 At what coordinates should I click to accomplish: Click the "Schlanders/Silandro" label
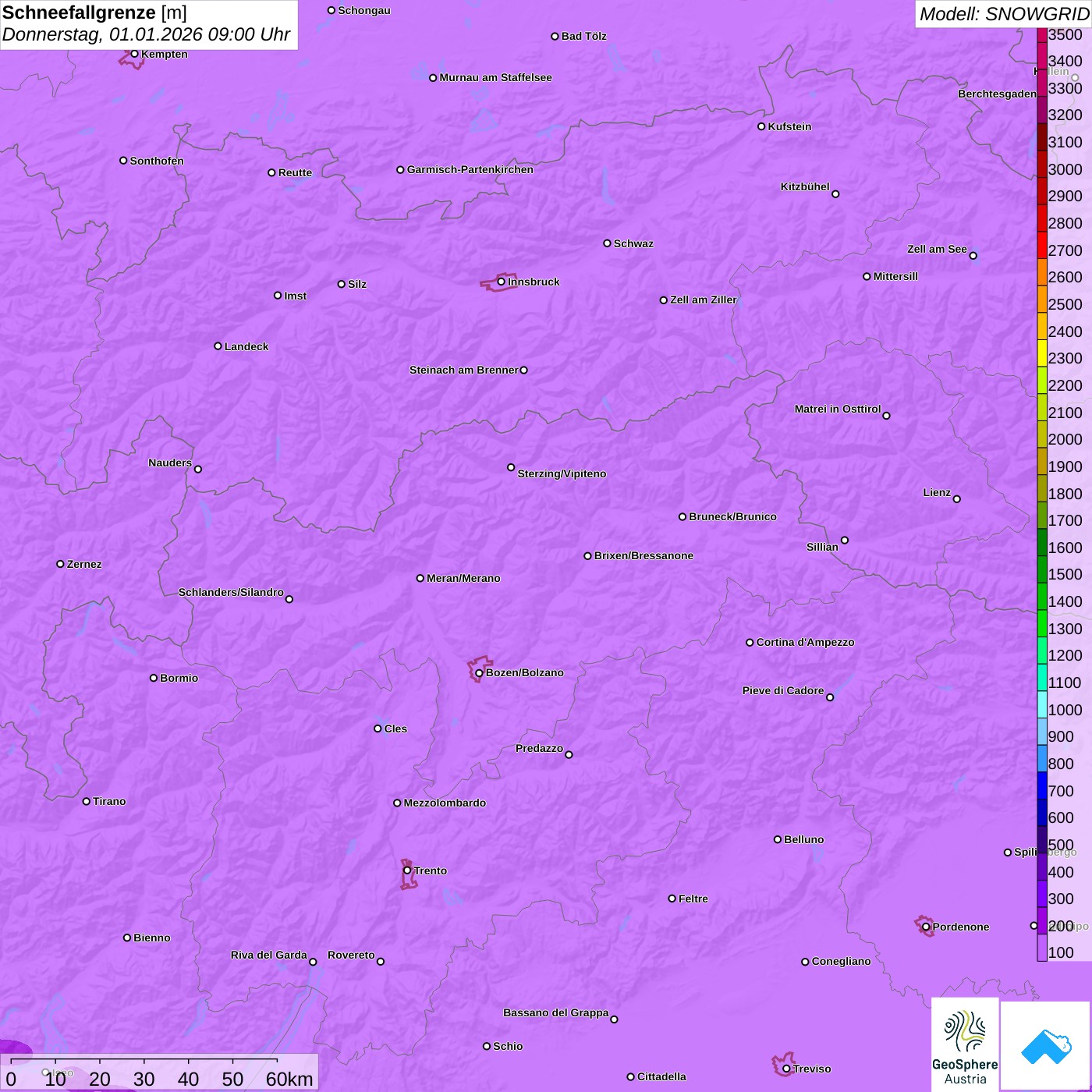(x=231, y=592)
